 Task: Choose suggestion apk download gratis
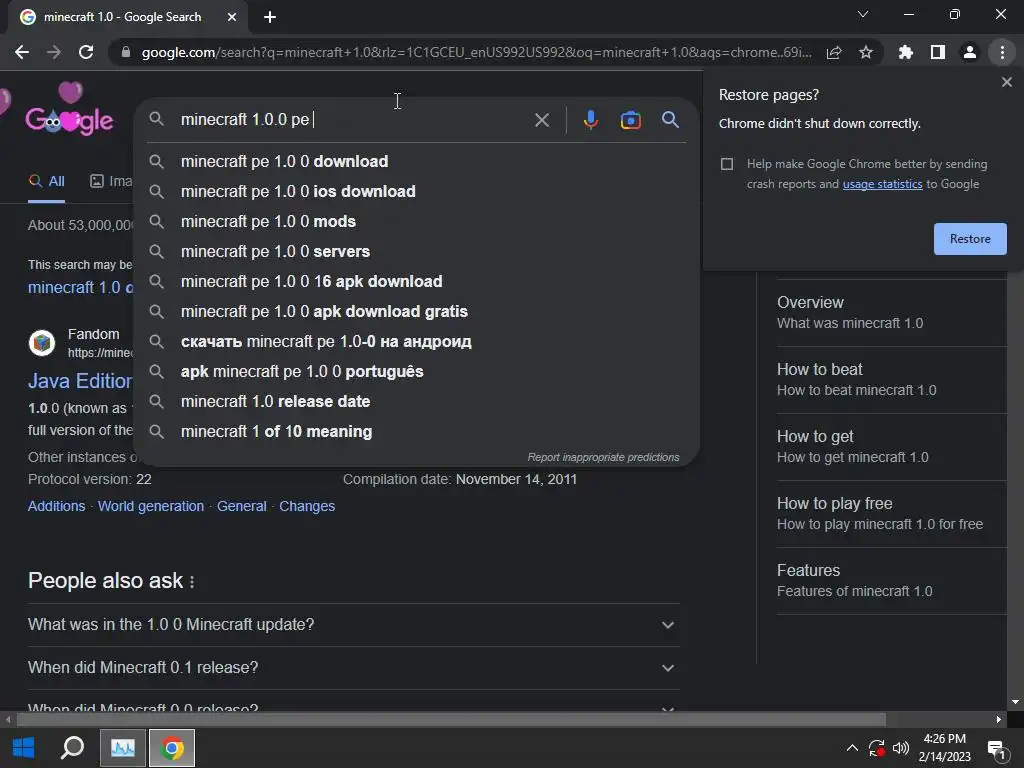click(417, 312)
